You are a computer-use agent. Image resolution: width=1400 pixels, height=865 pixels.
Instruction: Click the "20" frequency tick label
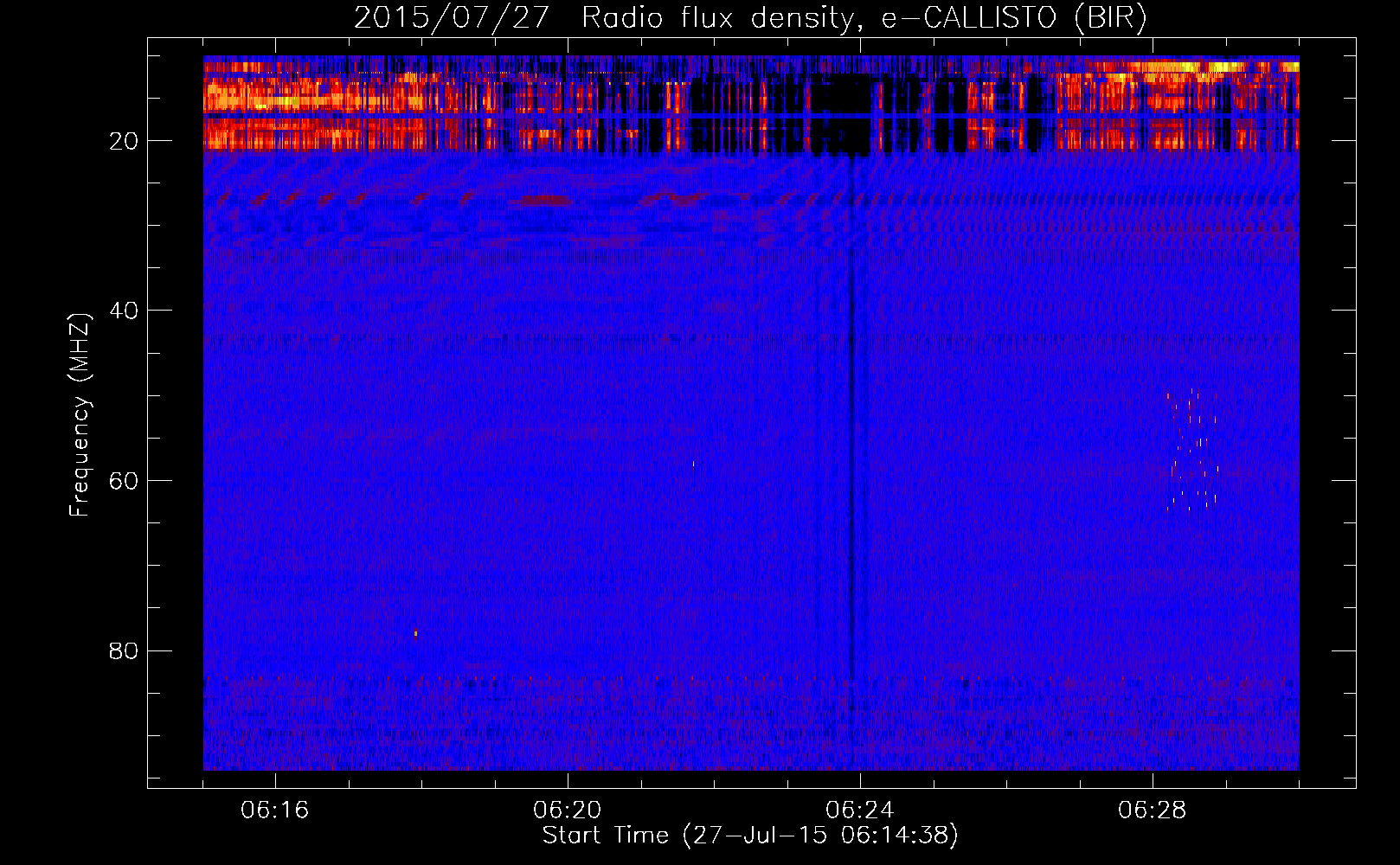pyautogui.click(x=125, y=141)
